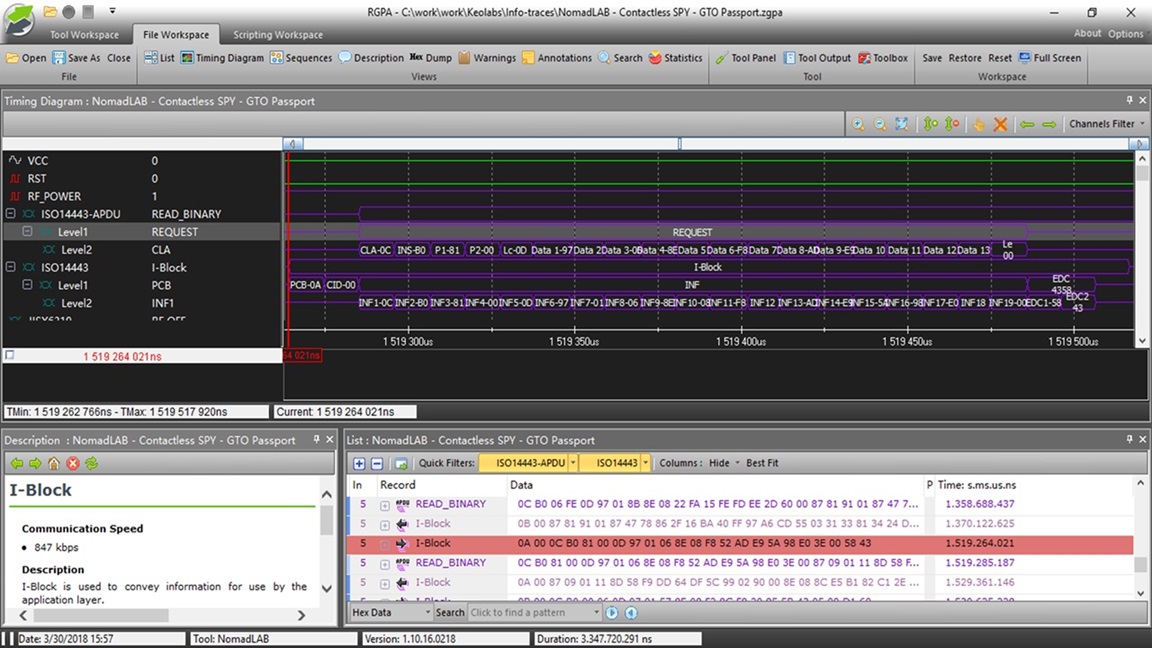Click the green right arrow in timing toolbar
Viewport: 1152px width, 648px height.
[x=1049, y=124]
